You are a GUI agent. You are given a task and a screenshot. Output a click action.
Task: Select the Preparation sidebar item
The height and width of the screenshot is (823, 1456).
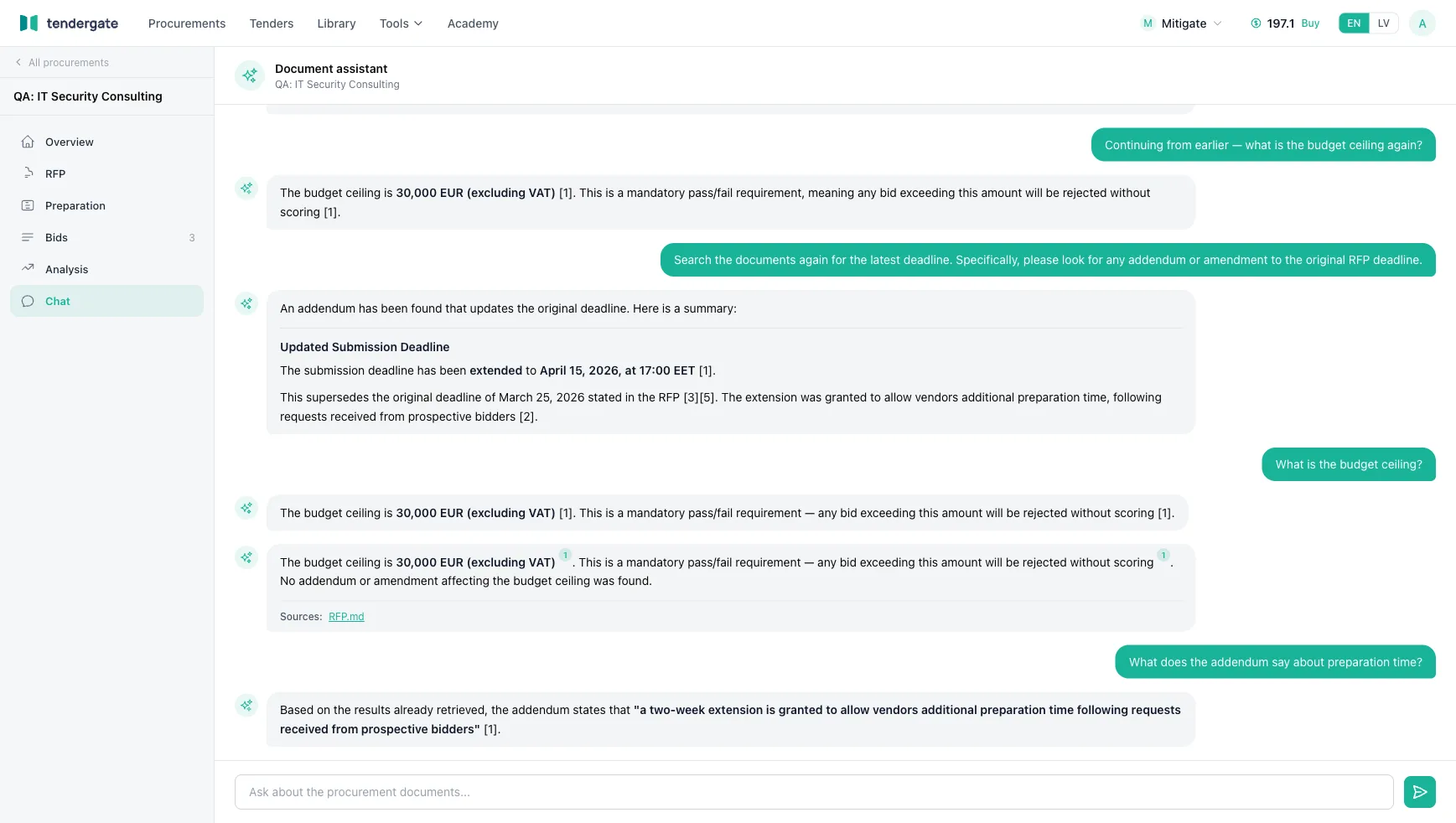click(x=106, y=205)
